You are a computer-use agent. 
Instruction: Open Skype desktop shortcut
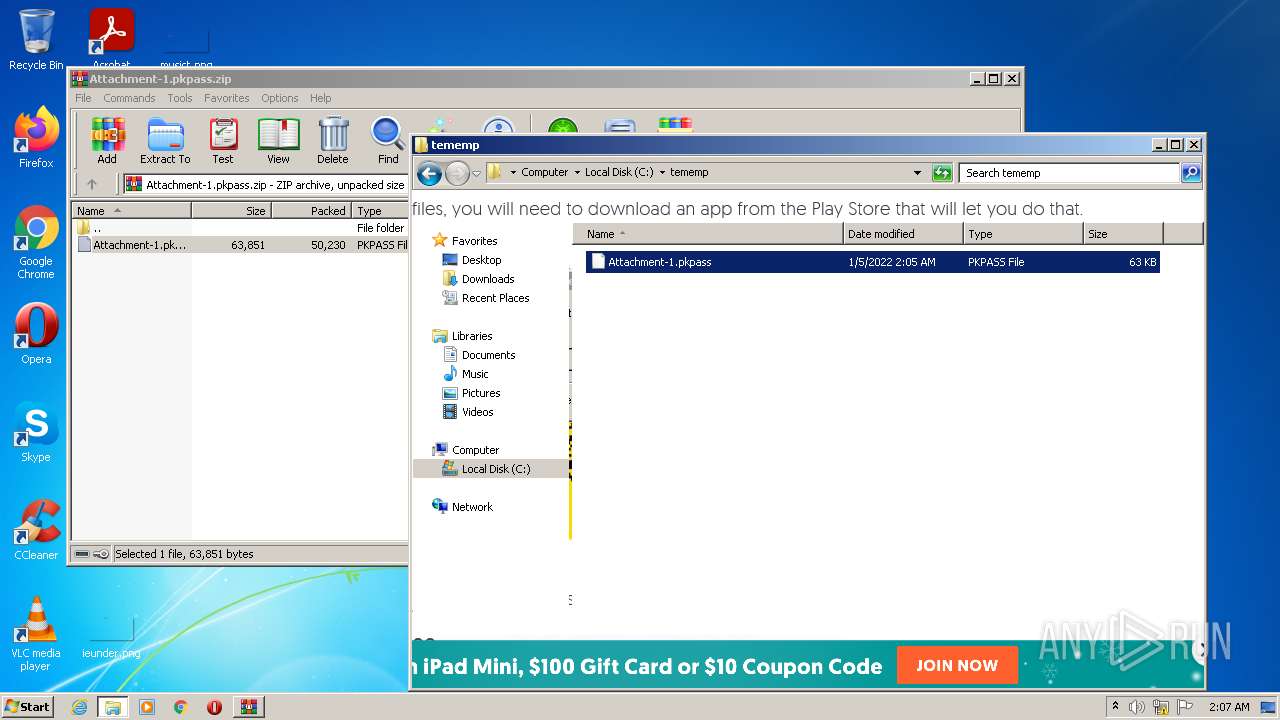click(x=36, y=432)
